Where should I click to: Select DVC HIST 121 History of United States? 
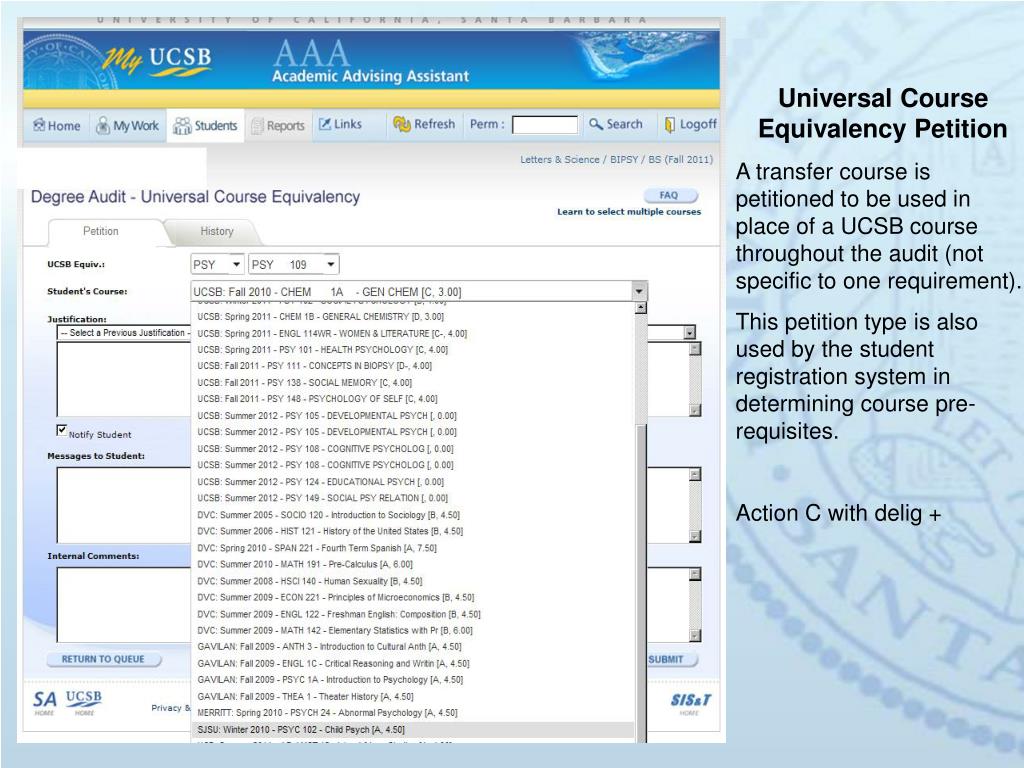[x=413, y=531]
